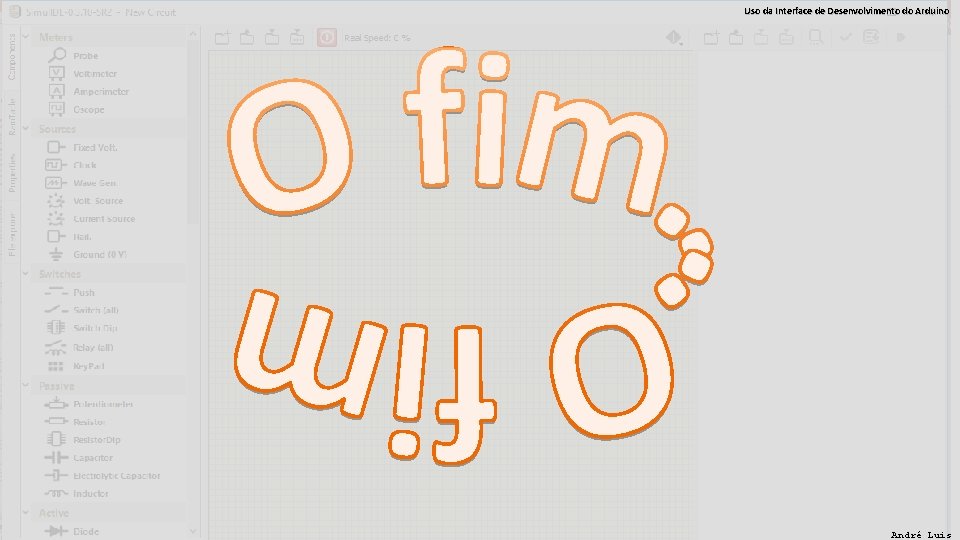The width and height of the screenshot is (960, 540).
Task: Select the Volt. Source component icon
Action: [x=56, y=200]
